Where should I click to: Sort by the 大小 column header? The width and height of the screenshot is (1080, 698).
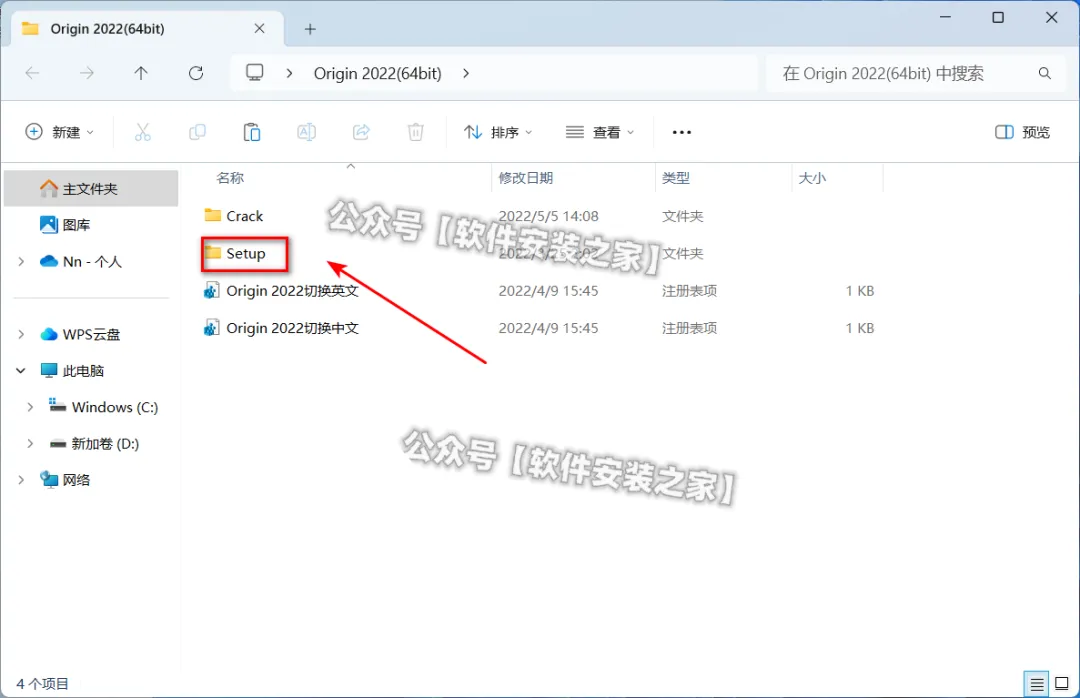[x=811, y=178]
